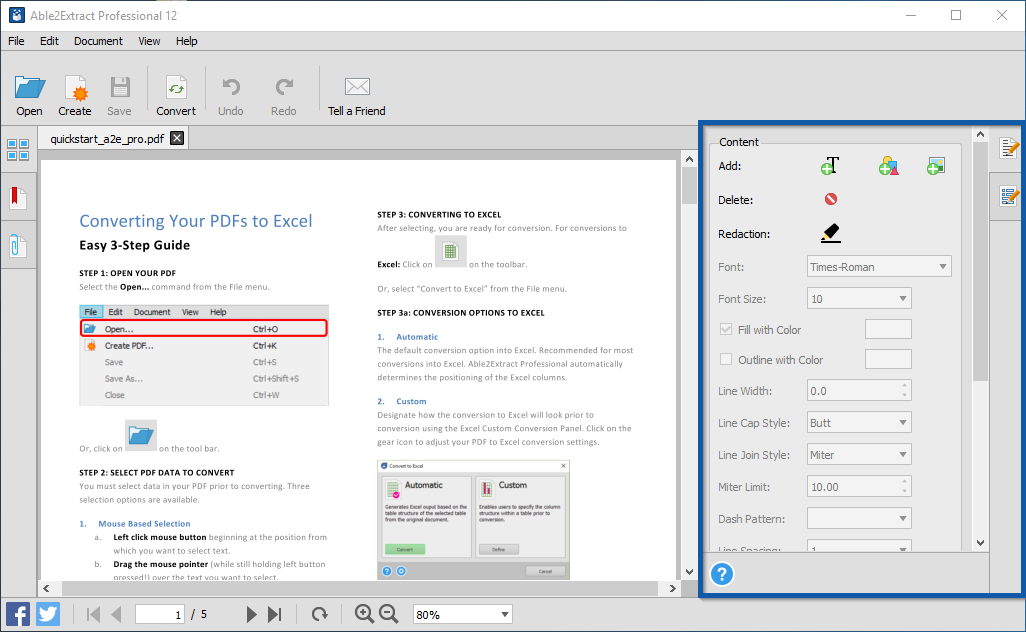
Task: Click the "Easy 3-Step Guide" subtitle
Action: 135,245
